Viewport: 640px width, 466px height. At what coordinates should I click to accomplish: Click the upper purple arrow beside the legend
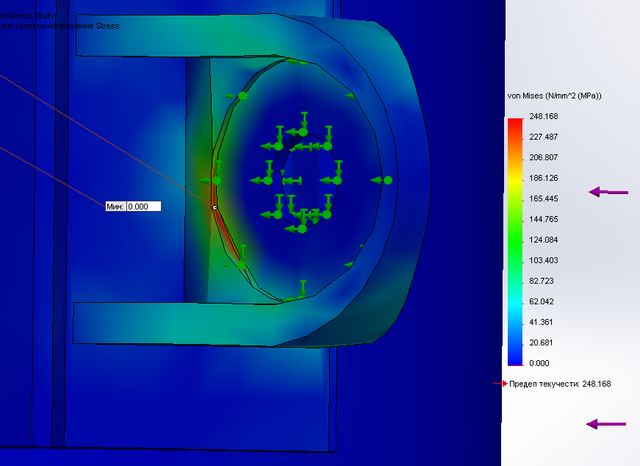[x=607, y=191]
